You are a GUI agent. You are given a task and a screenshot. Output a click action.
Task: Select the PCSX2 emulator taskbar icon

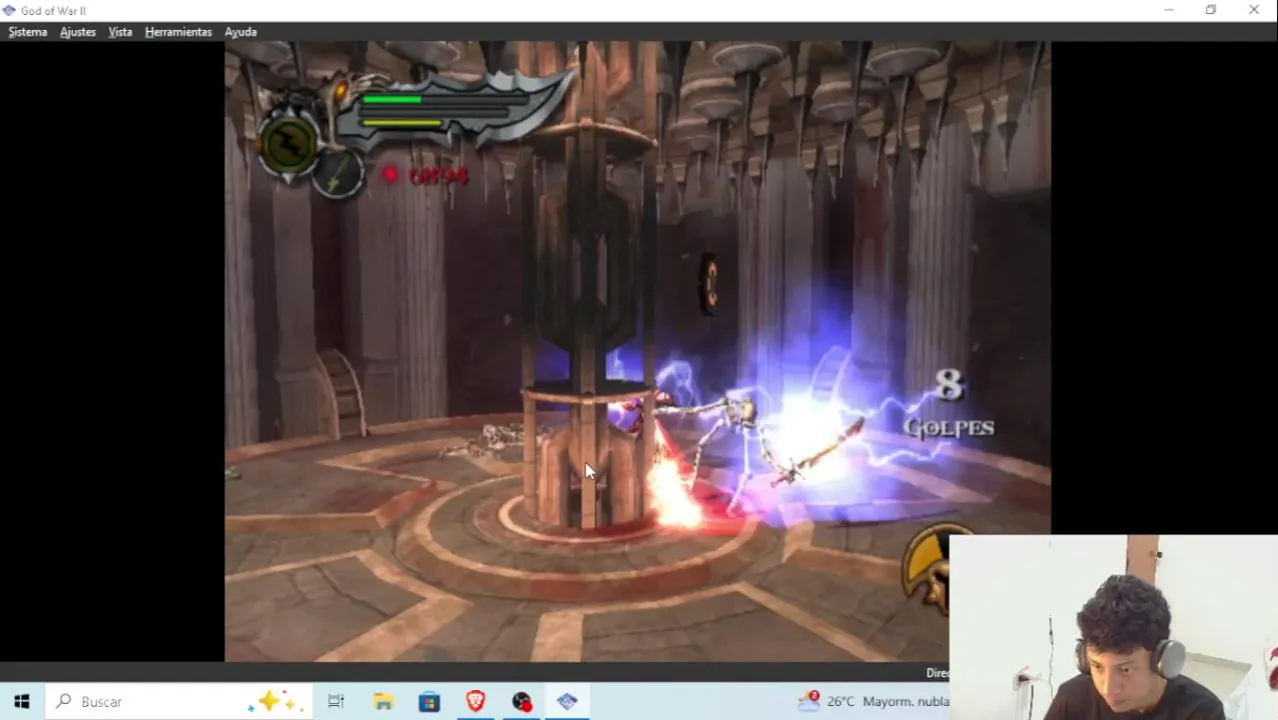click(567, 702)
